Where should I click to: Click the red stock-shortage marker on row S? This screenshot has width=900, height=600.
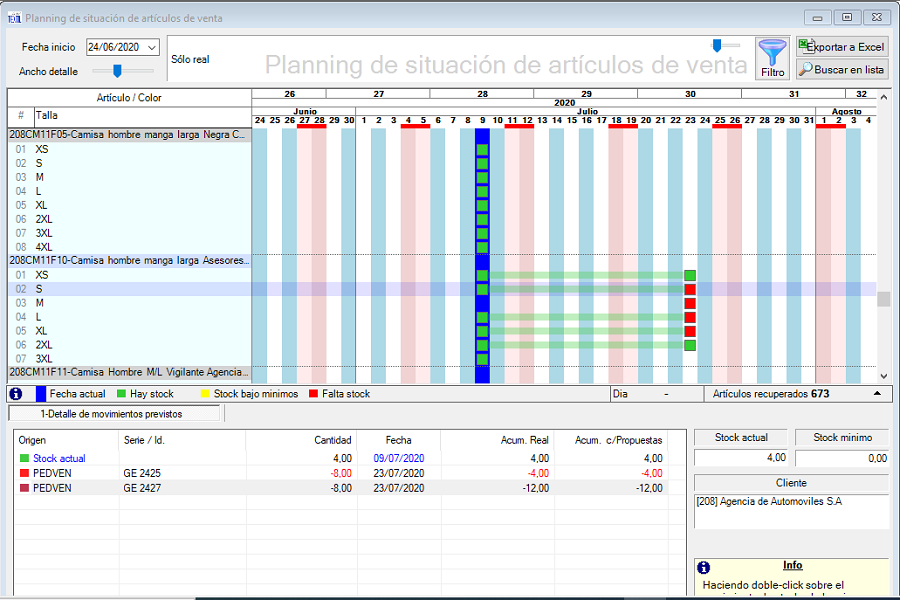coord(689,289)
